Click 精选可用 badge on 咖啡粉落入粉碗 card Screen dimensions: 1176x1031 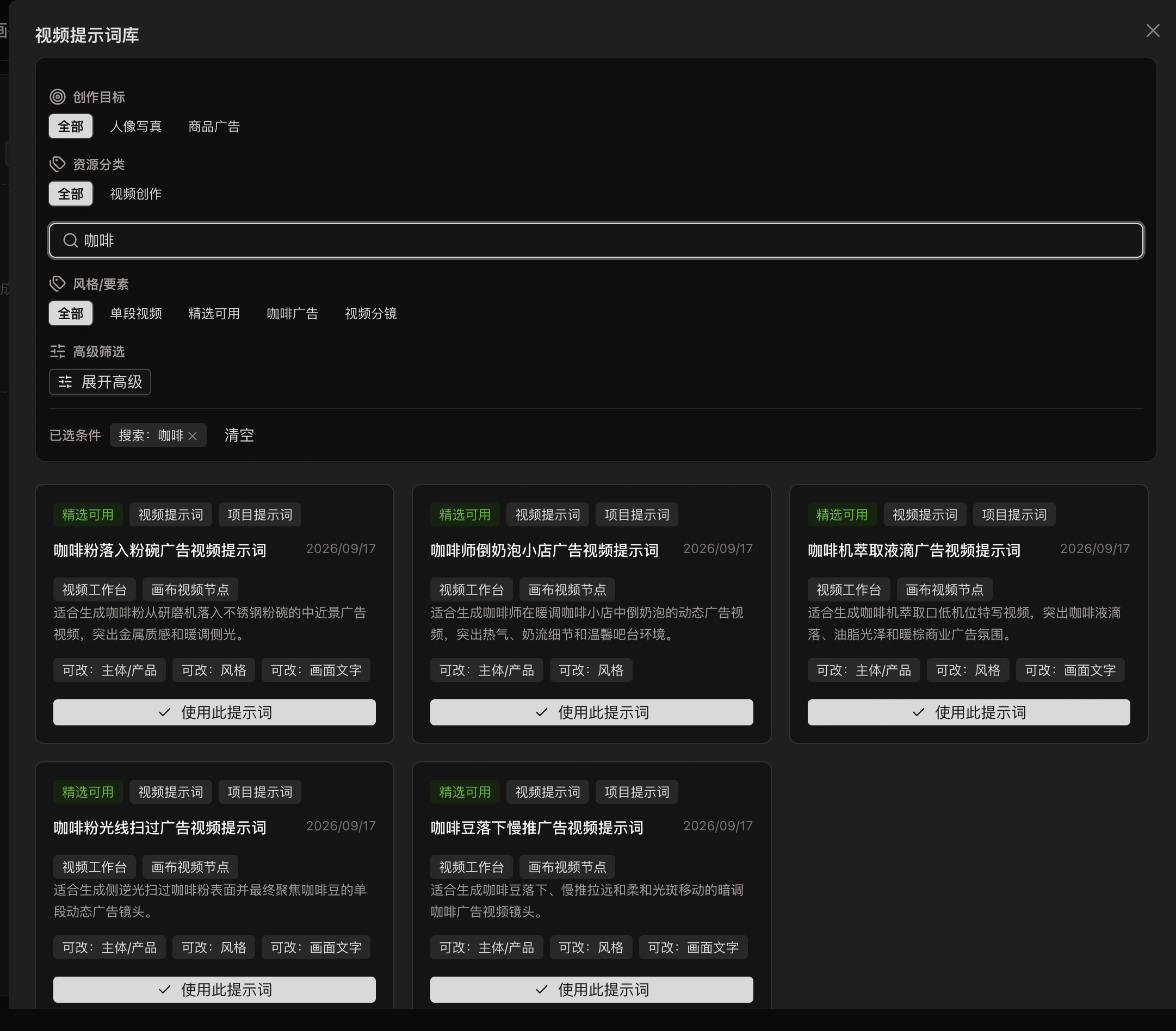coord(88,514)
